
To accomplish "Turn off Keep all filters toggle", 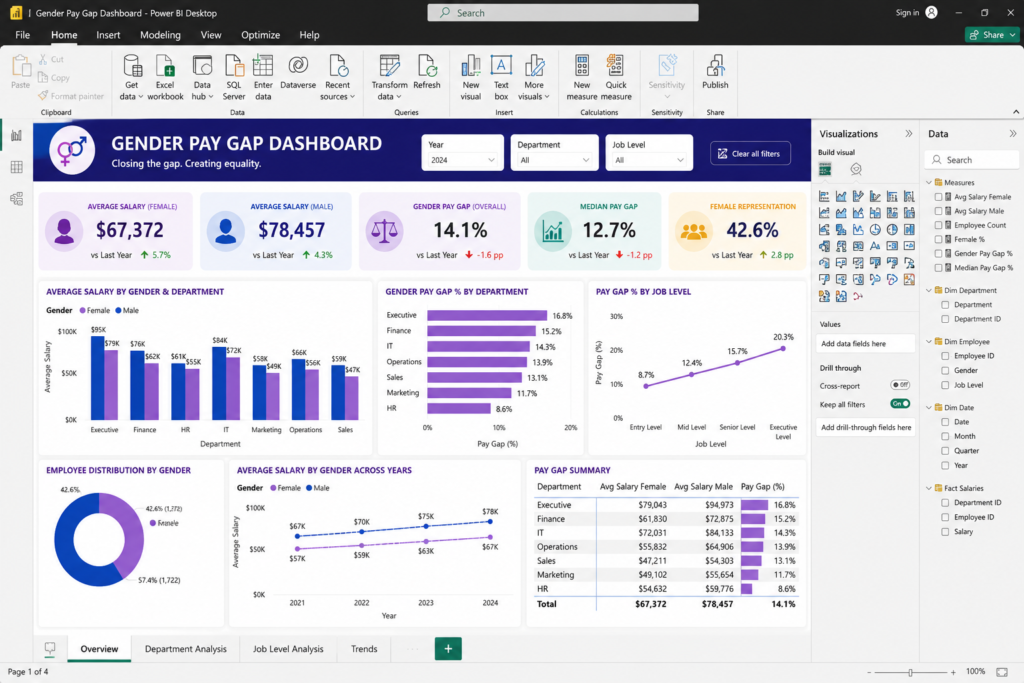I will pos(900,404).
